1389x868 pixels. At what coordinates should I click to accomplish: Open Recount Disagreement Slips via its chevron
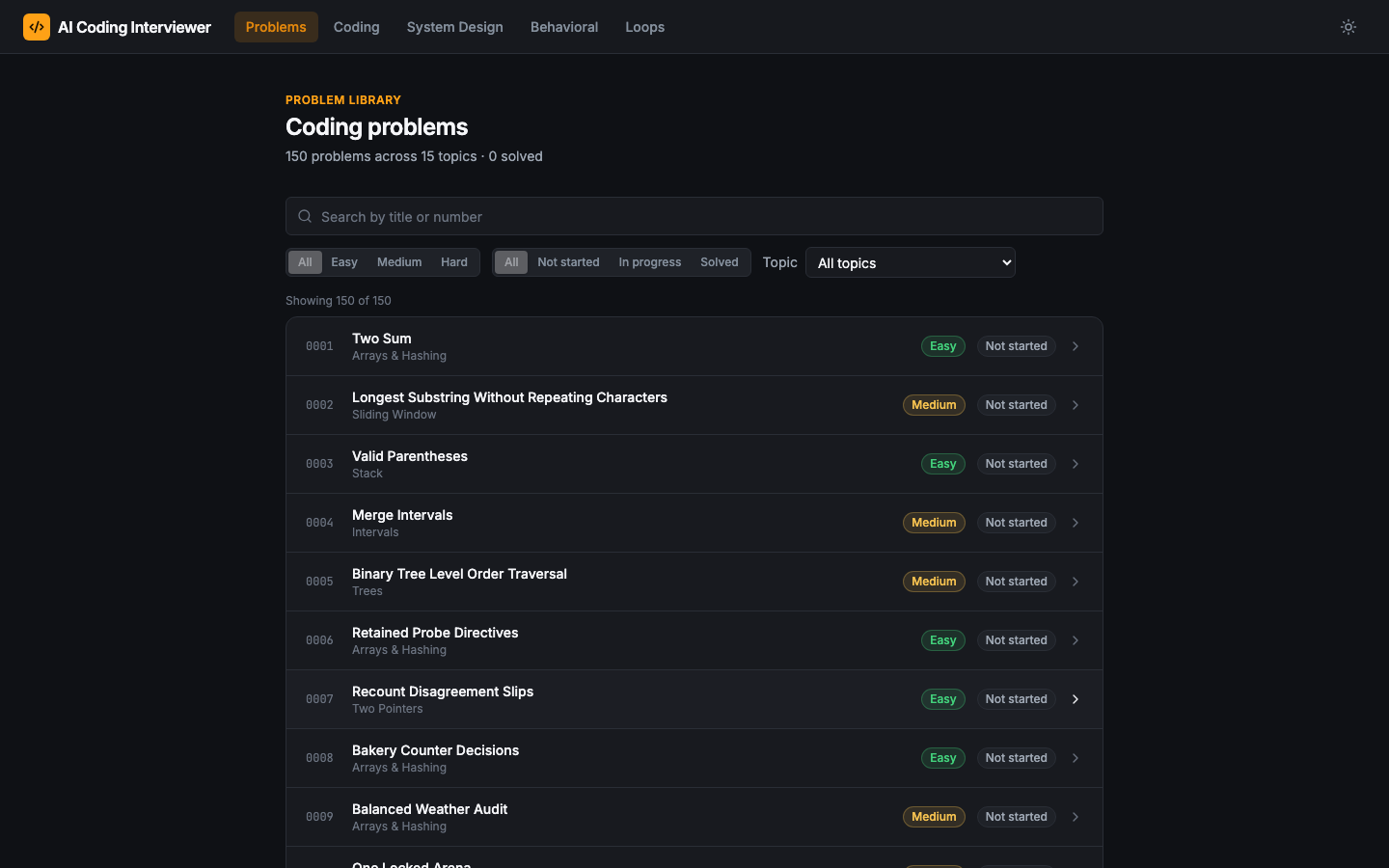pos(1076,699)
